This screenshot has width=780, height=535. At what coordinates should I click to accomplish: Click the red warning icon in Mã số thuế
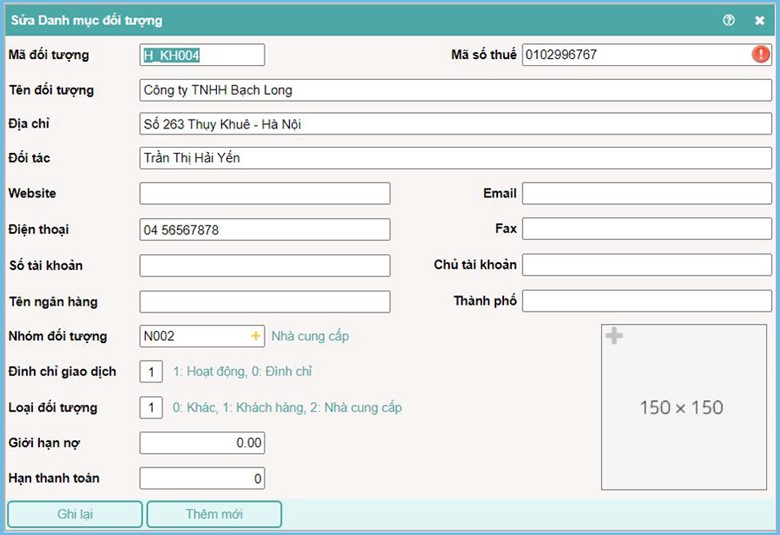[761, 55]
